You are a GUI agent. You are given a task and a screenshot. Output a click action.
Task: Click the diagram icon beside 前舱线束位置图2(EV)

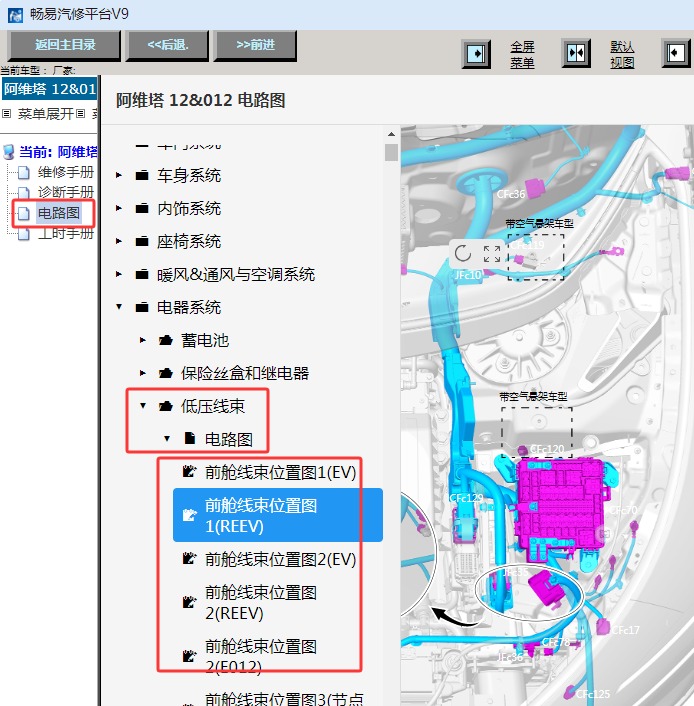coord(189,559)
